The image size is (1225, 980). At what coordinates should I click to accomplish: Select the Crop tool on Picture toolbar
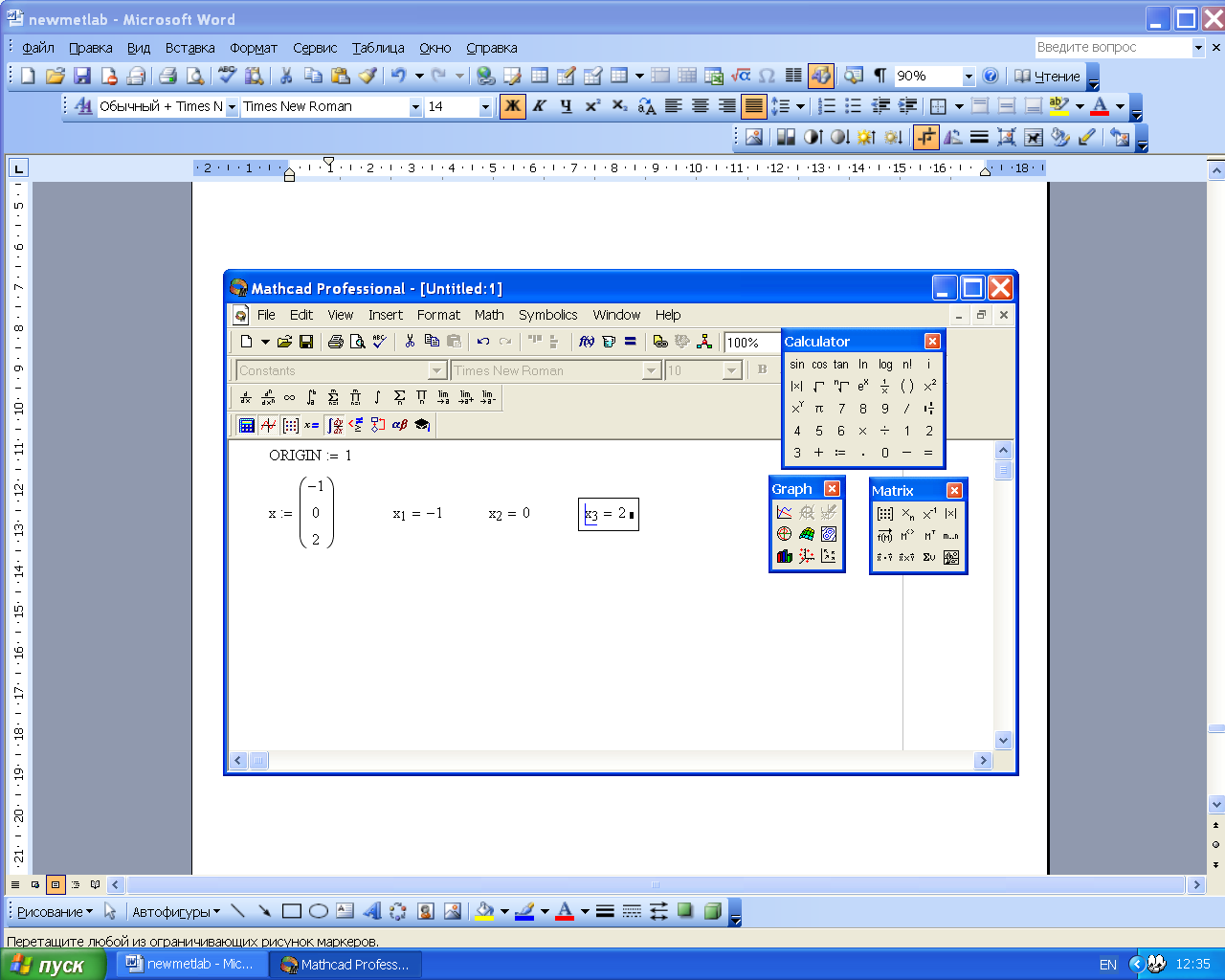[925, 137]
